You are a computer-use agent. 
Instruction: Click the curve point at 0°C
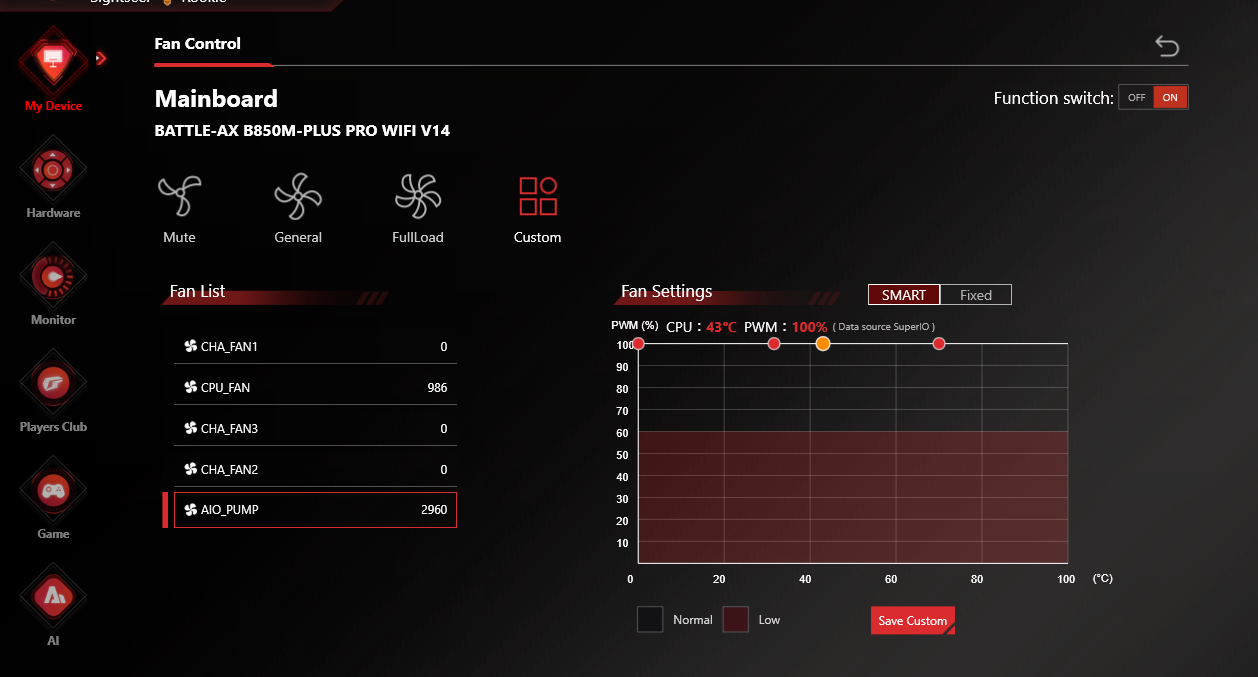pyautogui.click(x=638, y=344)
